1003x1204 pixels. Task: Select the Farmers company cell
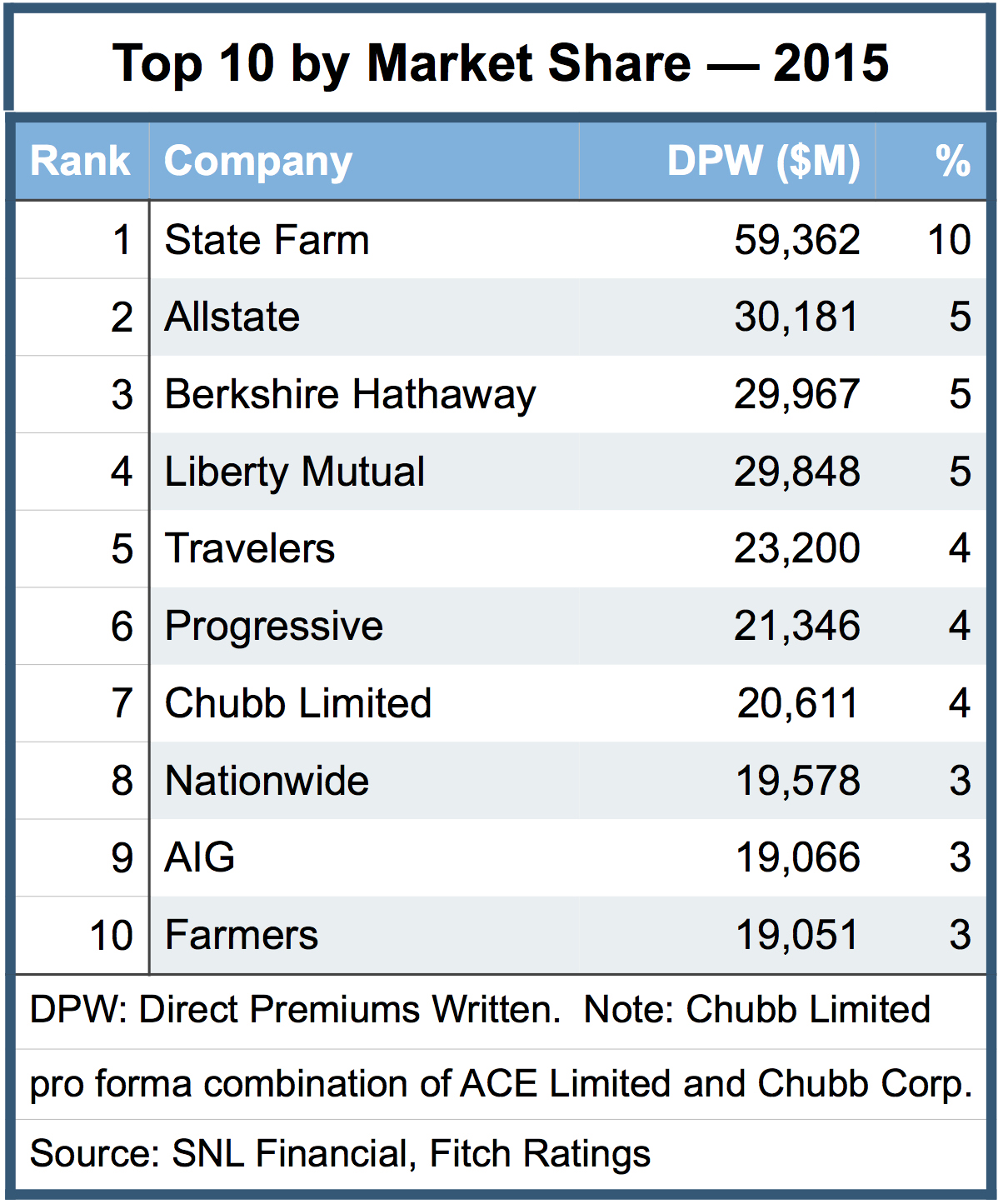point(242,935)
